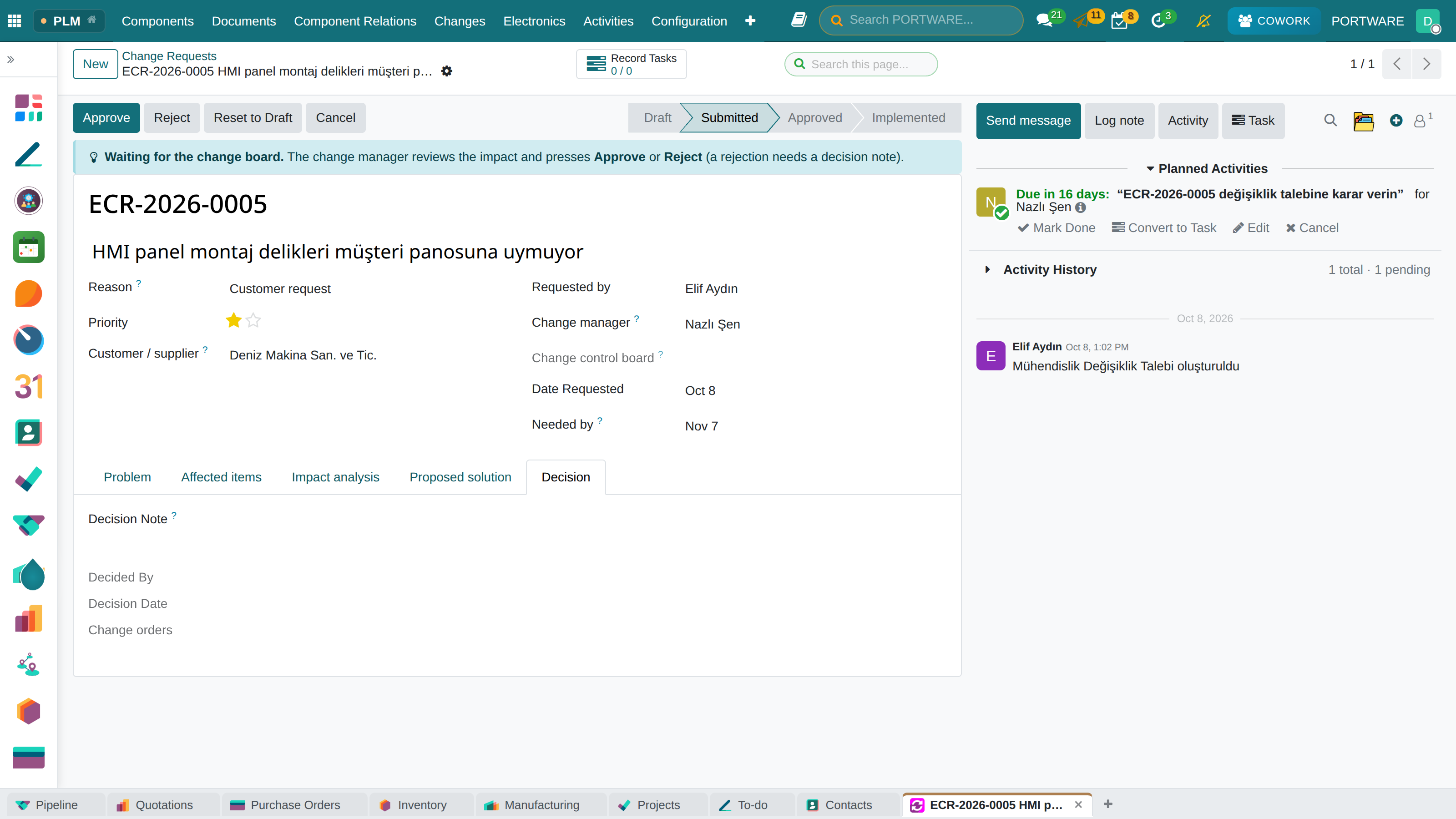Click the Approve button

click(x=106, y=117)
